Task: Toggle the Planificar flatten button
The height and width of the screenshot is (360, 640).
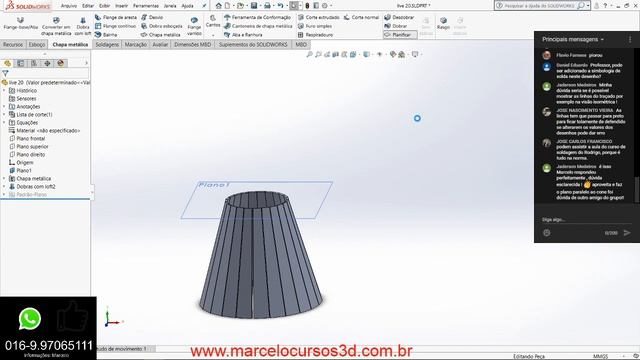Action: (400, 35)
